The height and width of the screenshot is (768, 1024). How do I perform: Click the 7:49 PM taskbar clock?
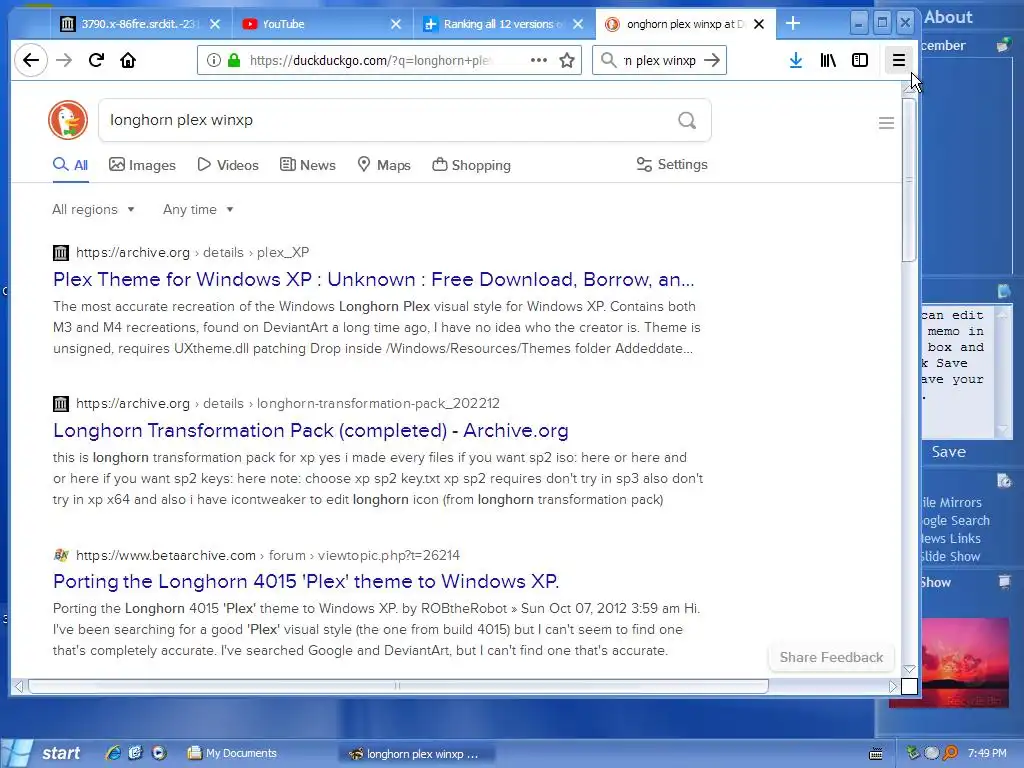click(987, 753)
